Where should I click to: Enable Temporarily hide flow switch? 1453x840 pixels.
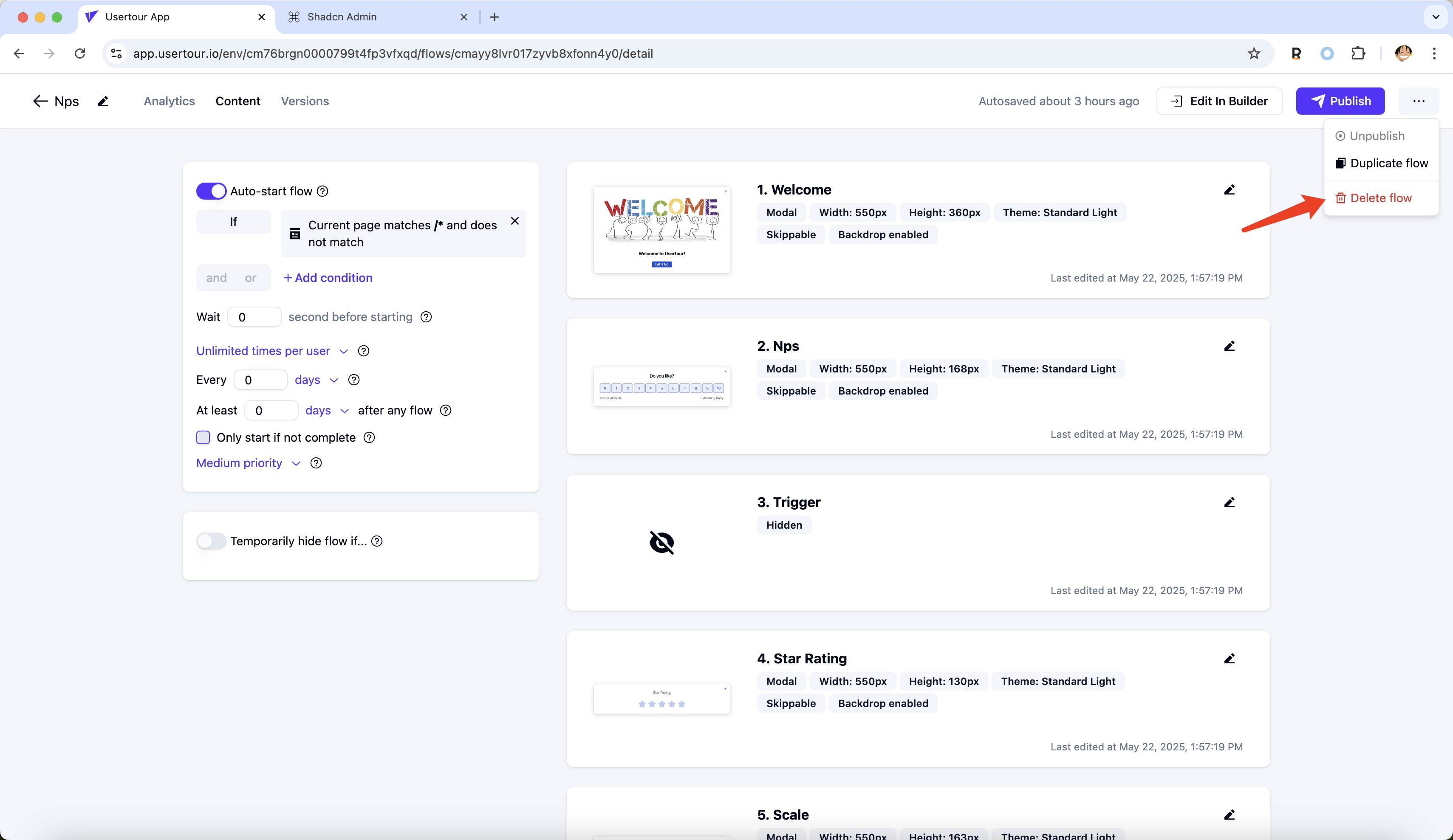coord(211,541)
